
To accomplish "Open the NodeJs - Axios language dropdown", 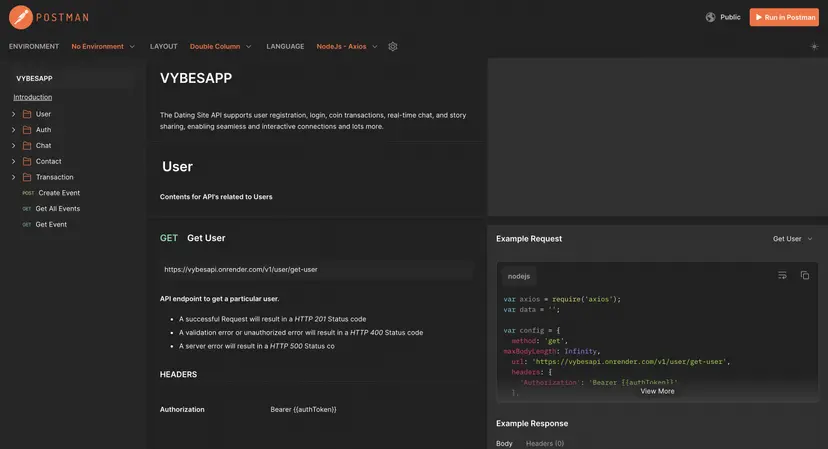I will pyautogui.click(x=347, y=46).
